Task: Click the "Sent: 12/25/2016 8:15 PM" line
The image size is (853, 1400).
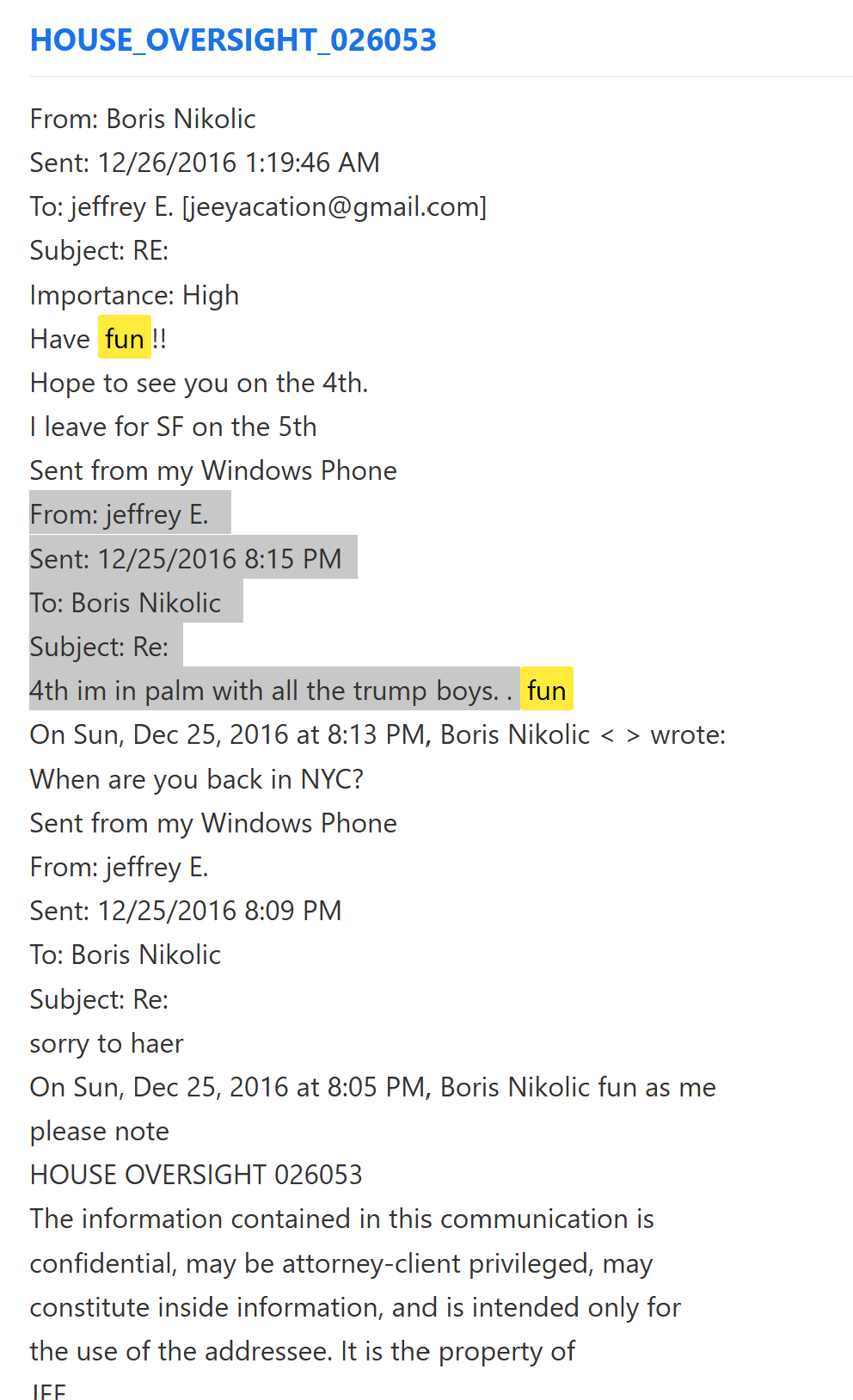Action: coord(186,559)
